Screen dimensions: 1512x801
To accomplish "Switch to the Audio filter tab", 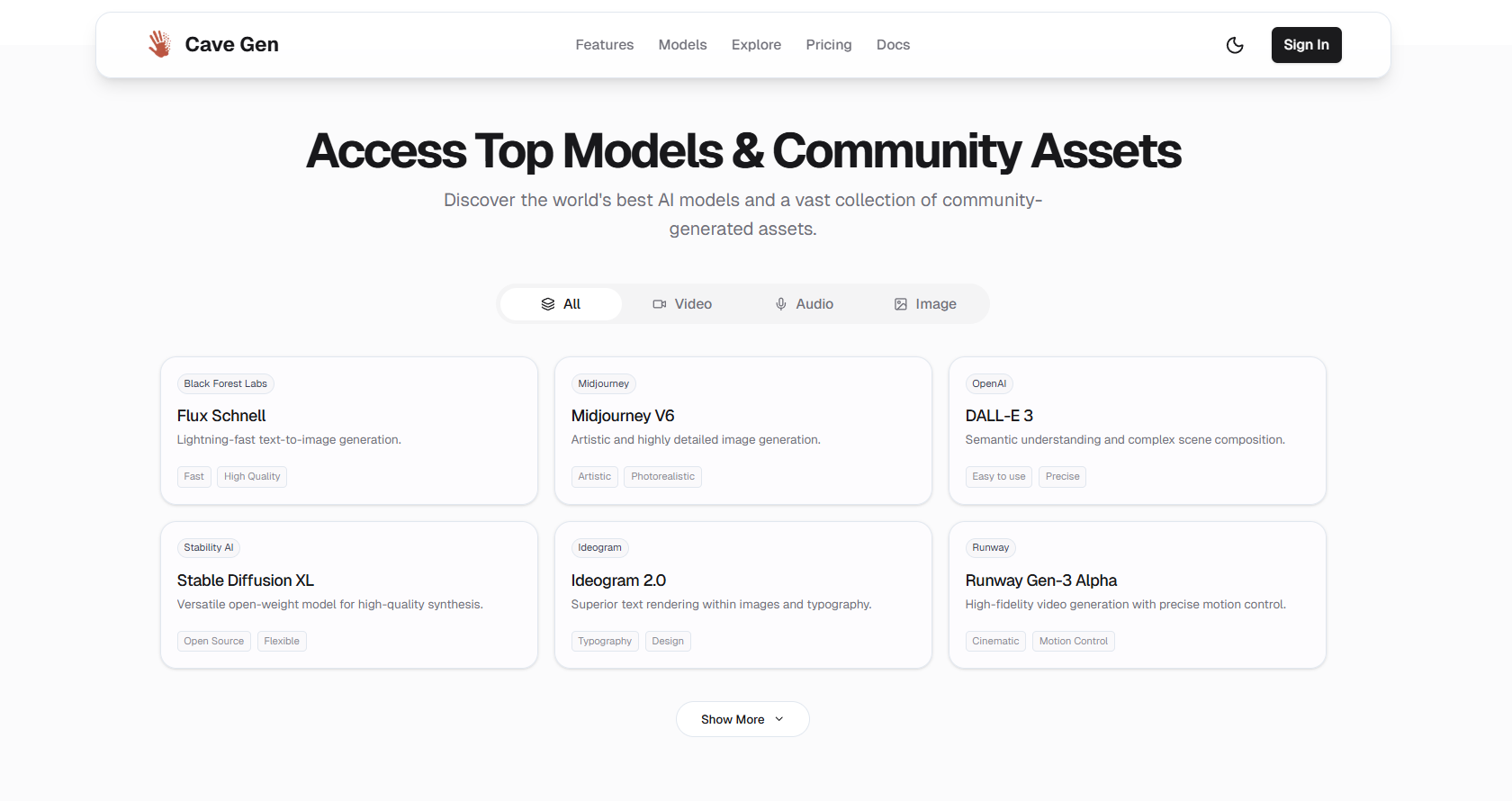I will point(804,304).
